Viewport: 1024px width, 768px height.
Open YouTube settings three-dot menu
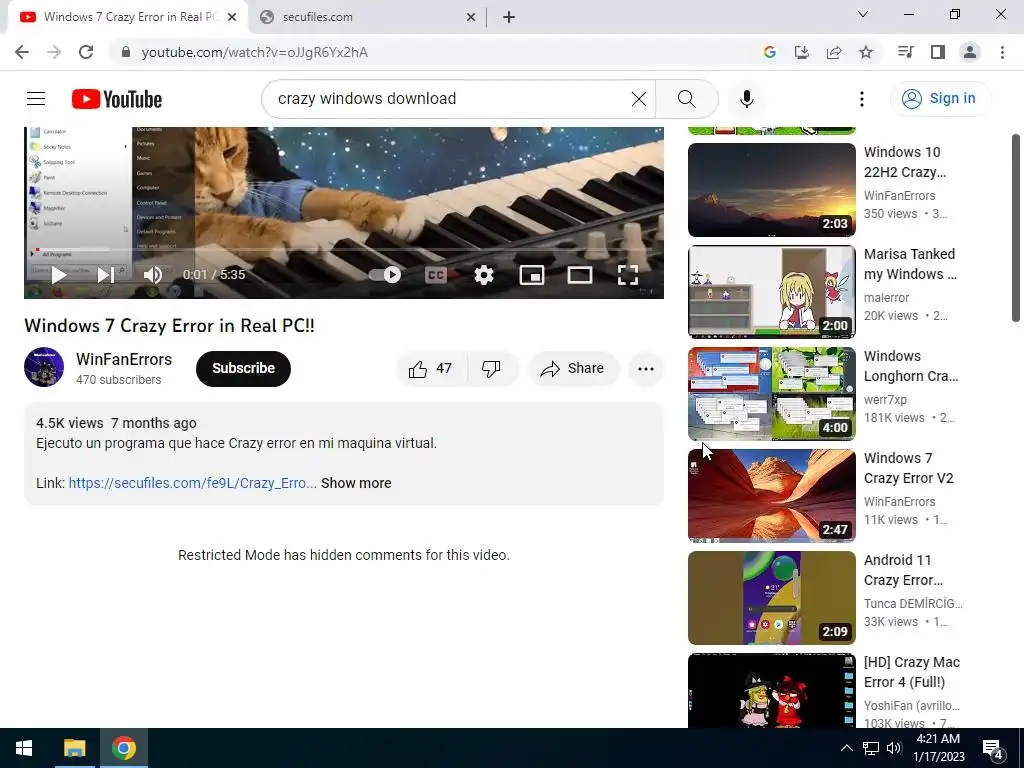(862, 99)
